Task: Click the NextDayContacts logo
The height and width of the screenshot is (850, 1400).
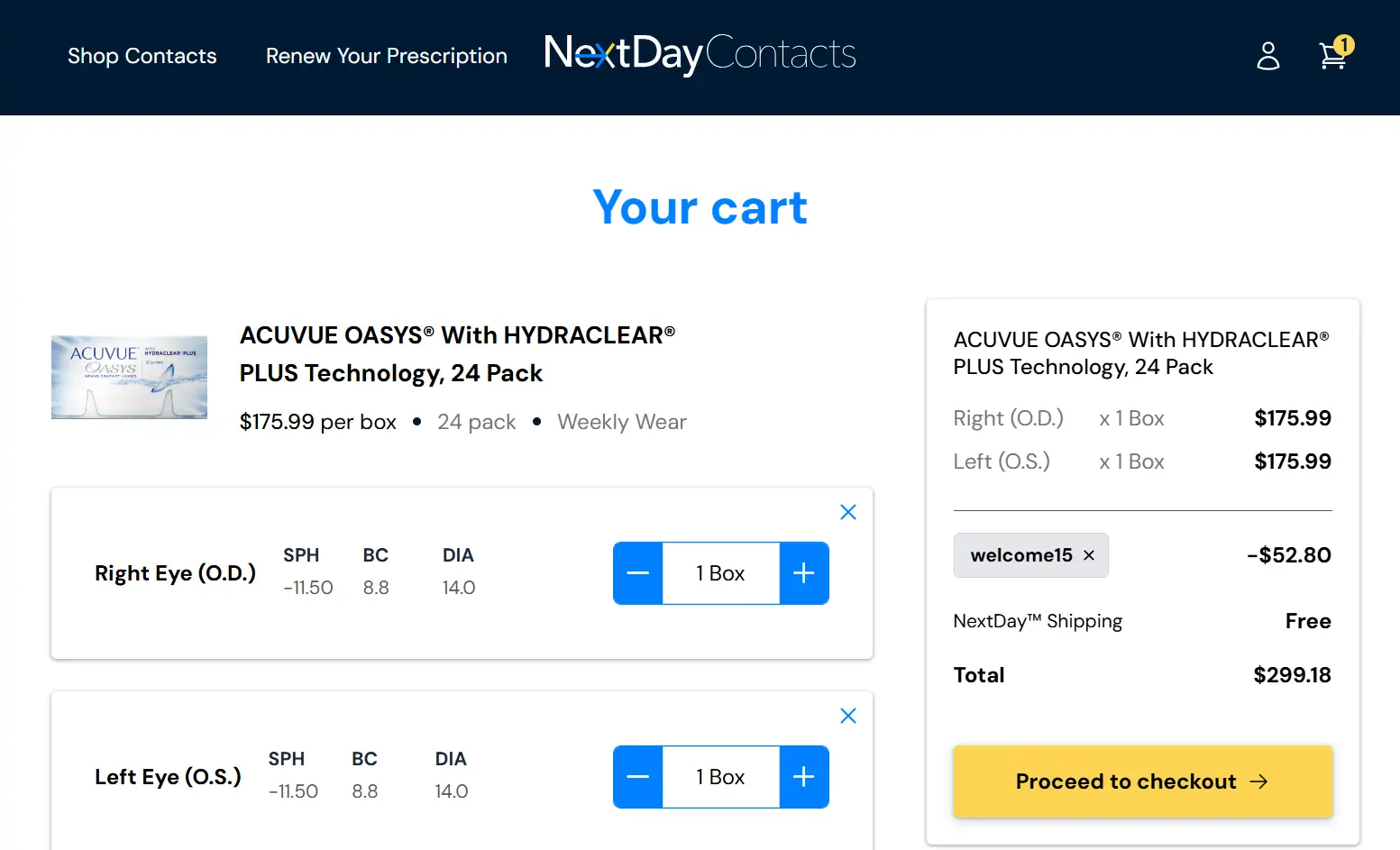Action: coord(700,54)
